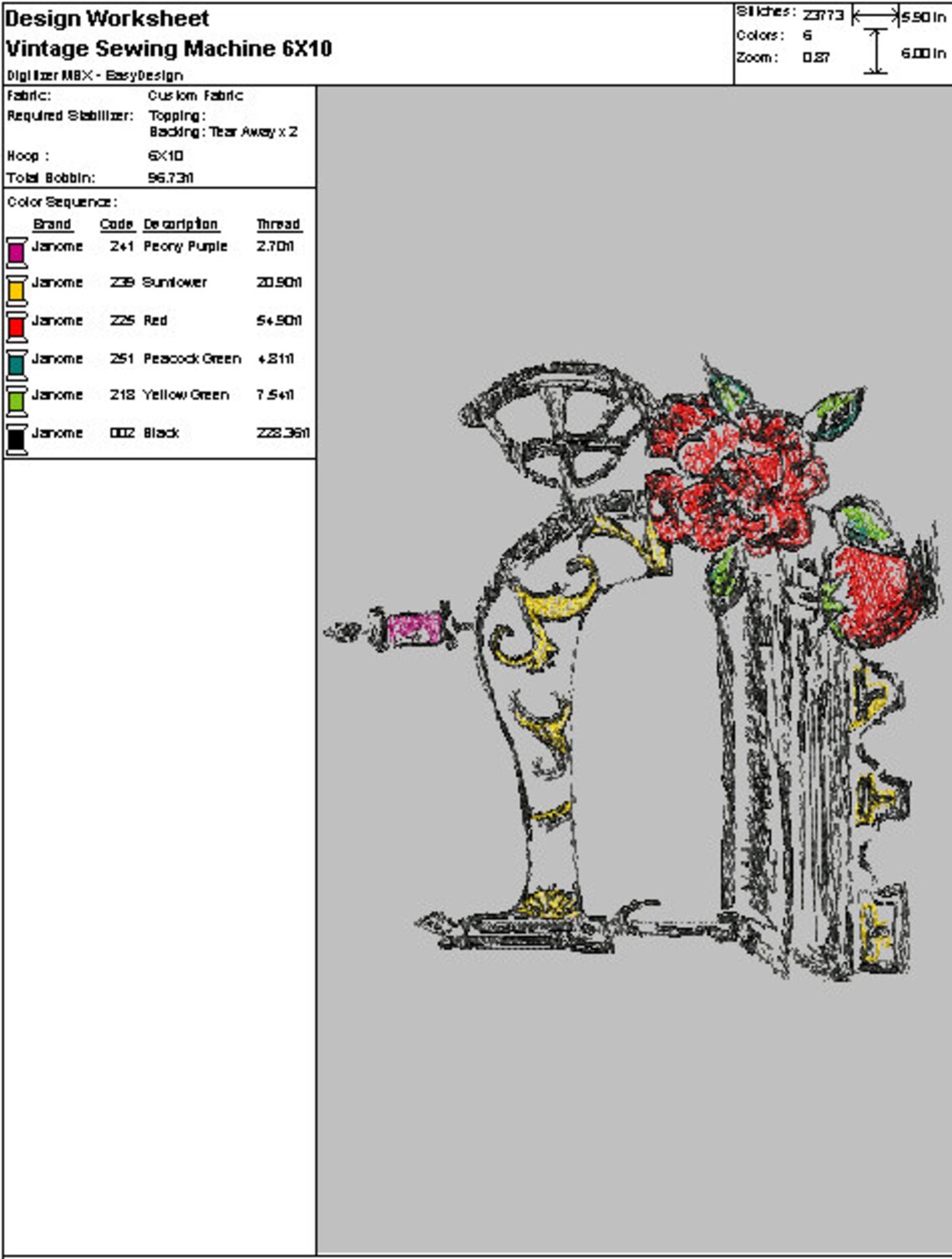The height and width of the screenshot is (1259, 952).
Task: Expand the Color Sequence section
Action: click(61, 200)
